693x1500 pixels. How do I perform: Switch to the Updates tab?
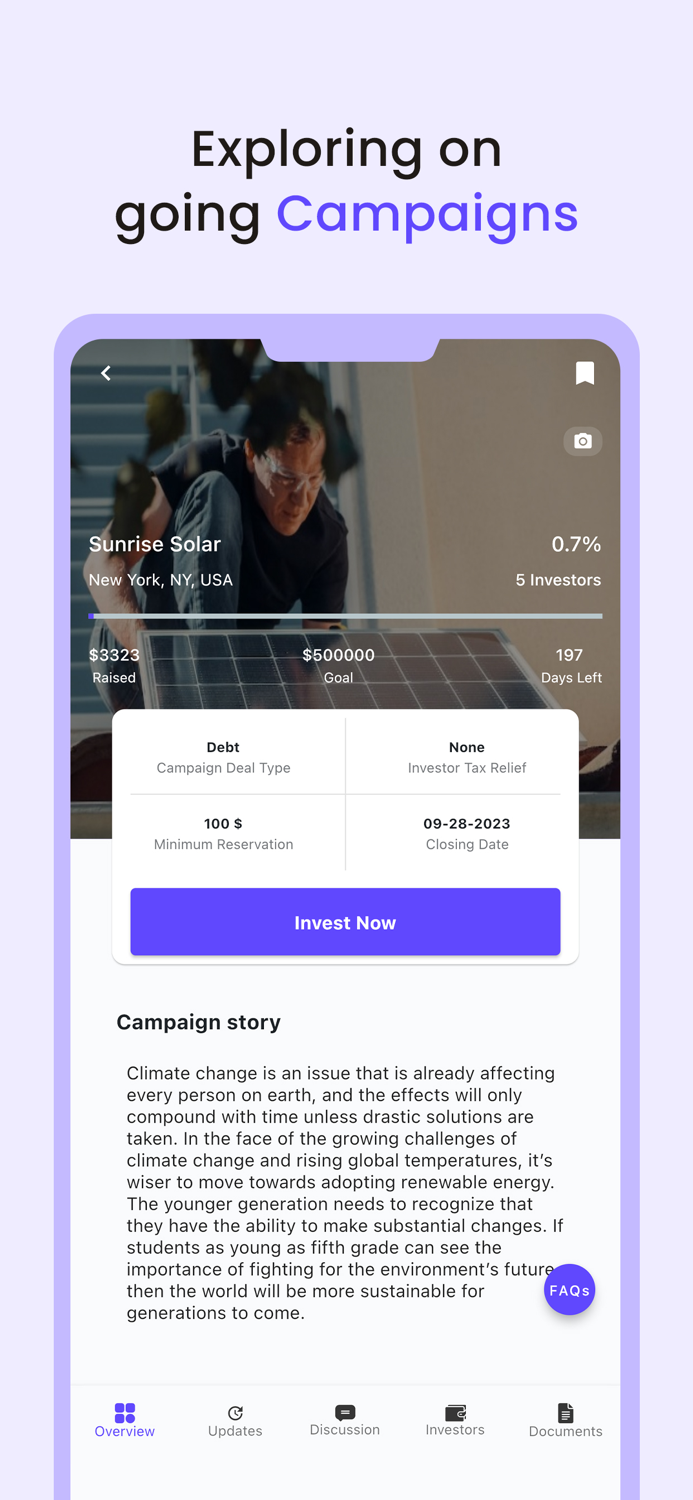(235, 1421)
